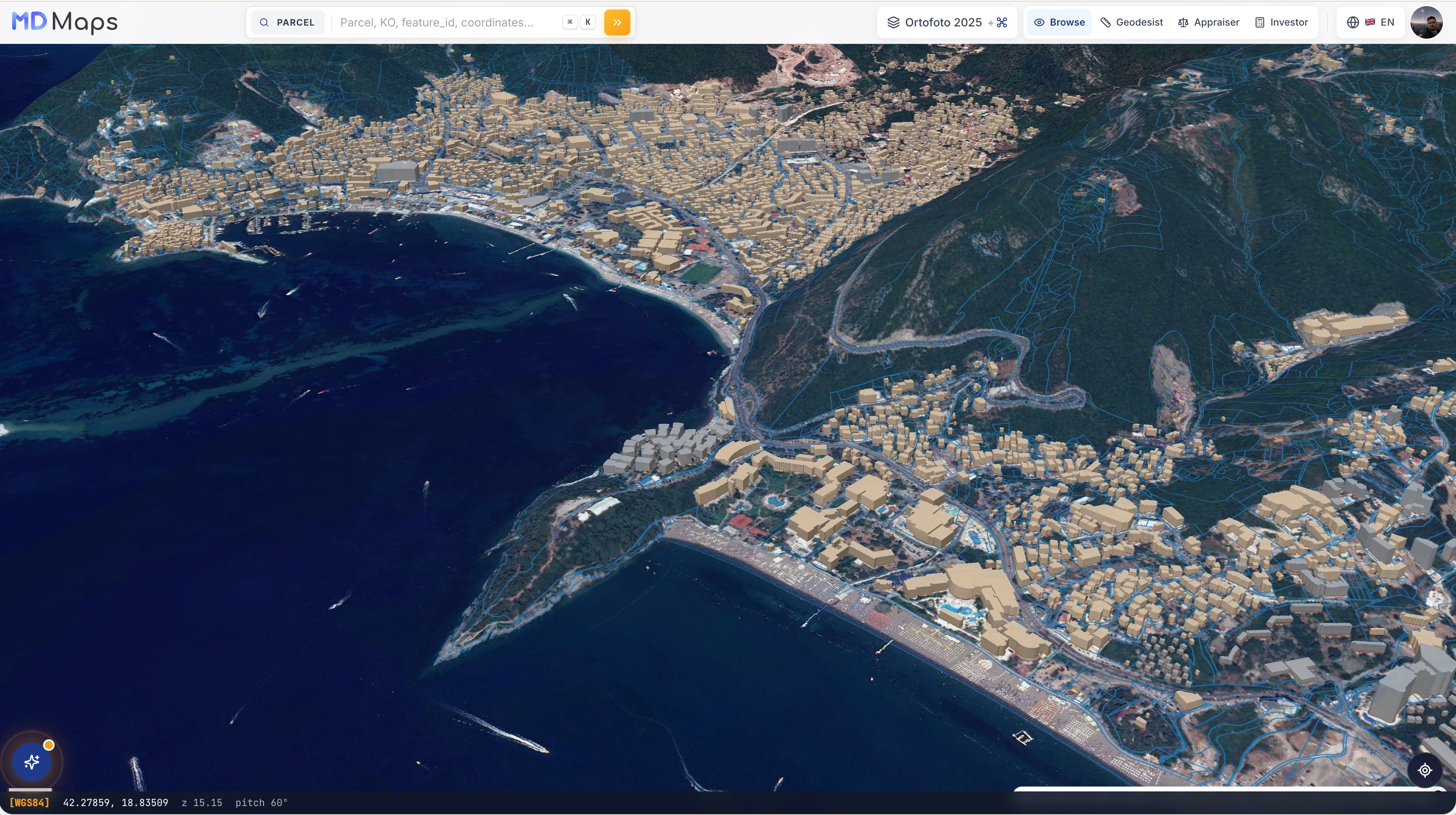Click the orange search submit arrow button
1456x815 pixels.
click(617, 23)
